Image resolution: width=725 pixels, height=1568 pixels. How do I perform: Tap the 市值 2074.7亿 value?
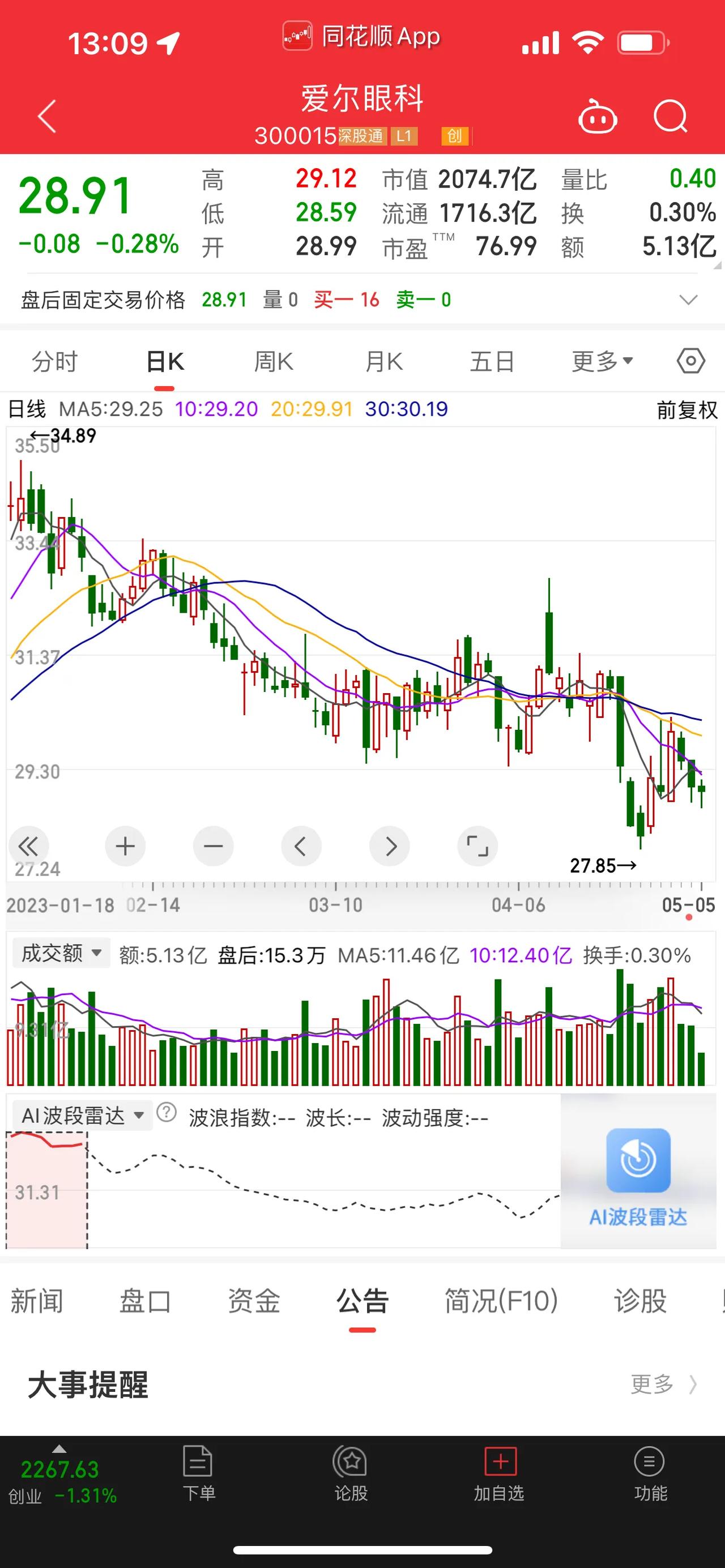coord(487,180)
